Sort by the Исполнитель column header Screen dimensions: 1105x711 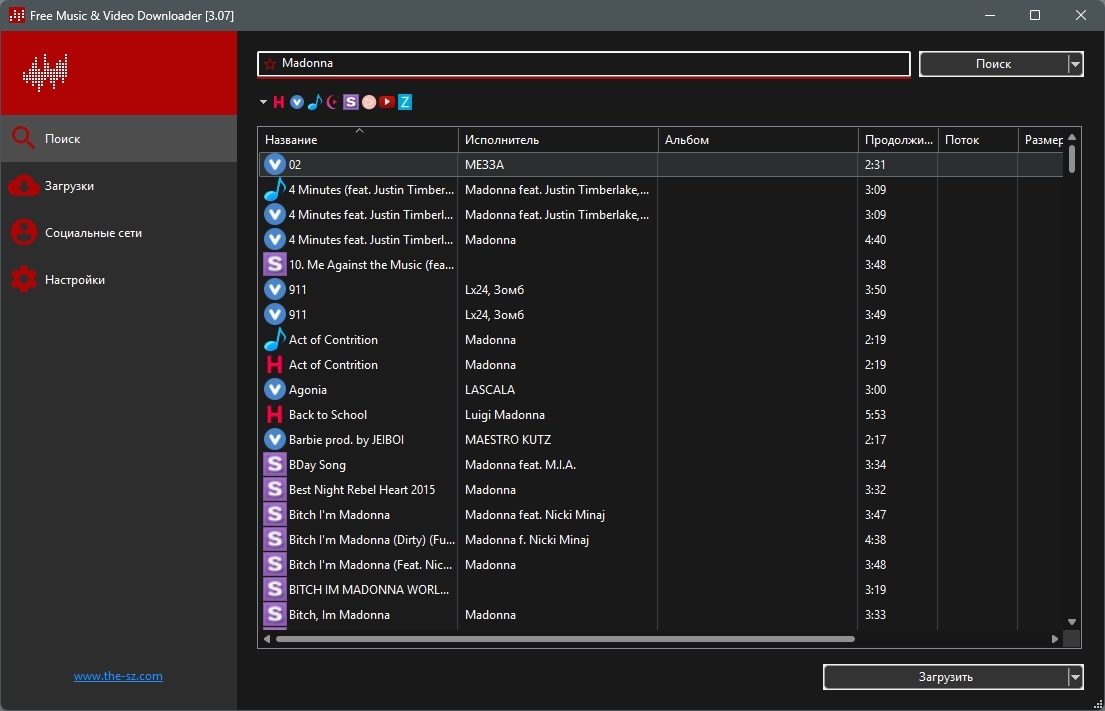click(x=558, y=140)
